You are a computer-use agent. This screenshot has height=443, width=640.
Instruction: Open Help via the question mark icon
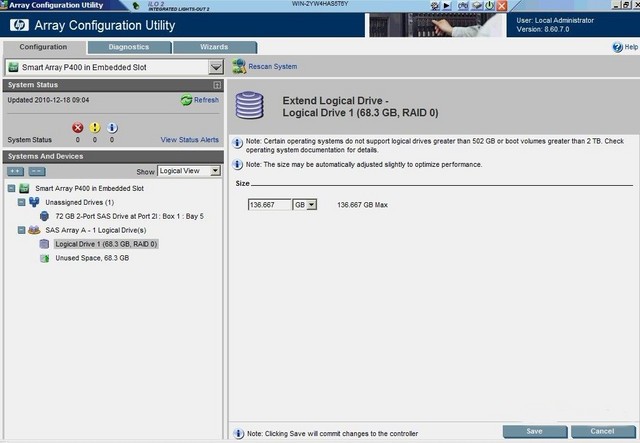pyautogui.click(x=617, y=47)
